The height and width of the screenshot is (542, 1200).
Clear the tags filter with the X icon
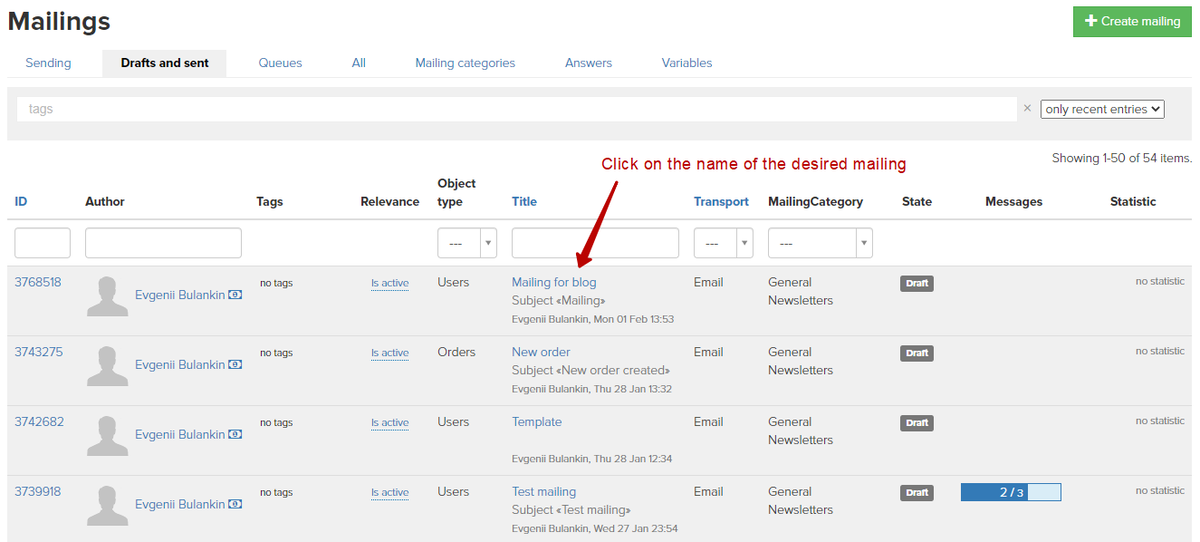tap(1027, 108)
